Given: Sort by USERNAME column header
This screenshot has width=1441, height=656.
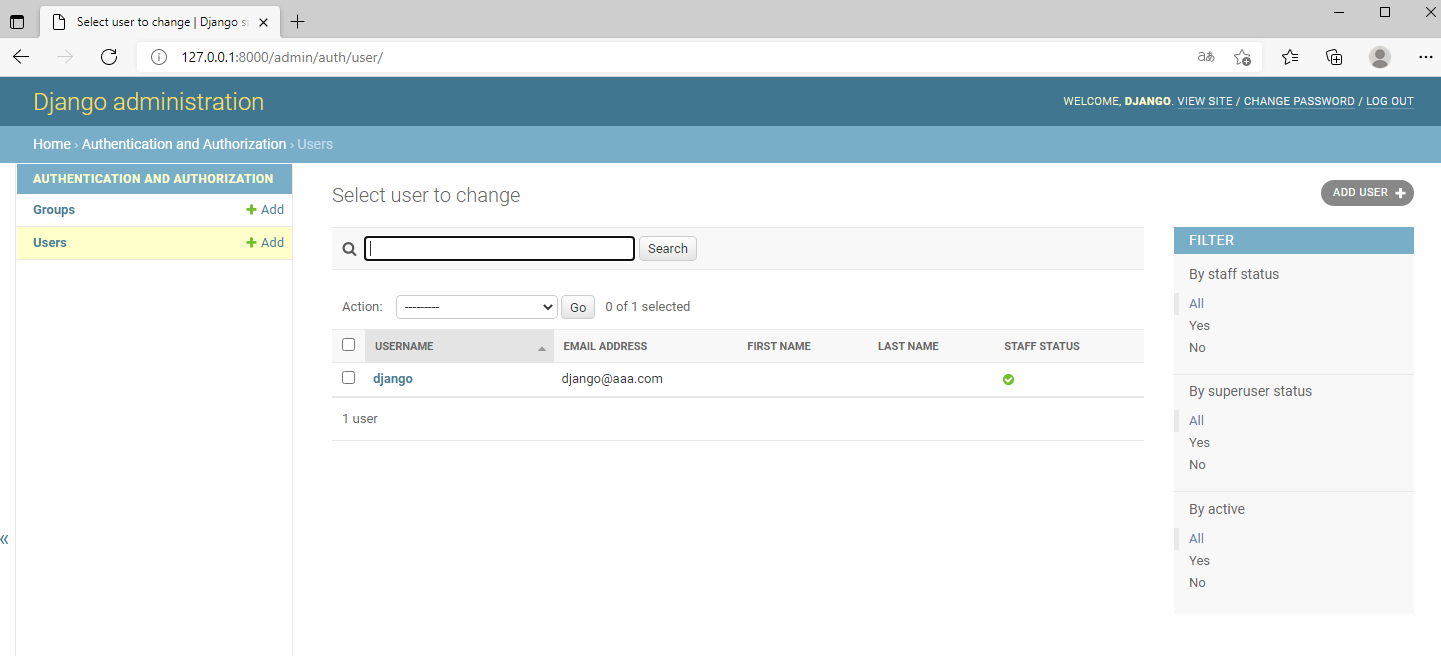Looking at the screenshot, I should click(404, 346).
